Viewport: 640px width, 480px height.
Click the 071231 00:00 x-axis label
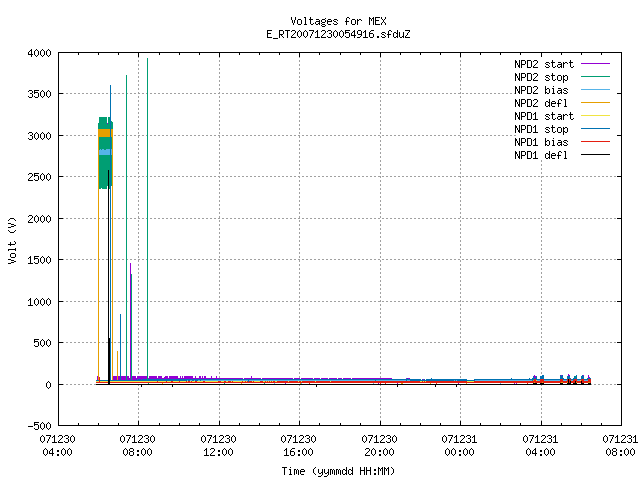click(459, 446)
